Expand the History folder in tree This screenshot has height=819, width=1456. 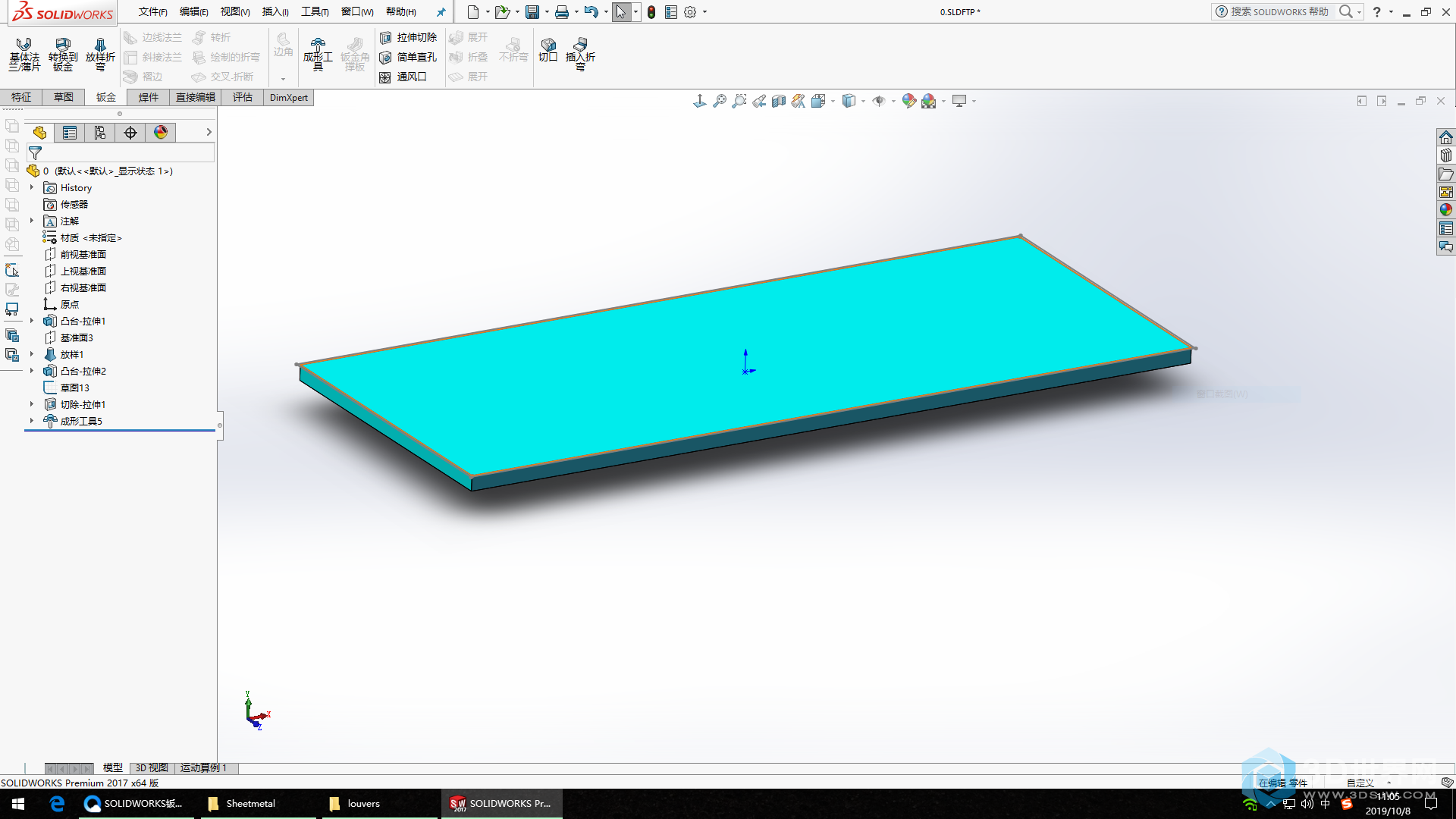point(32,187)
